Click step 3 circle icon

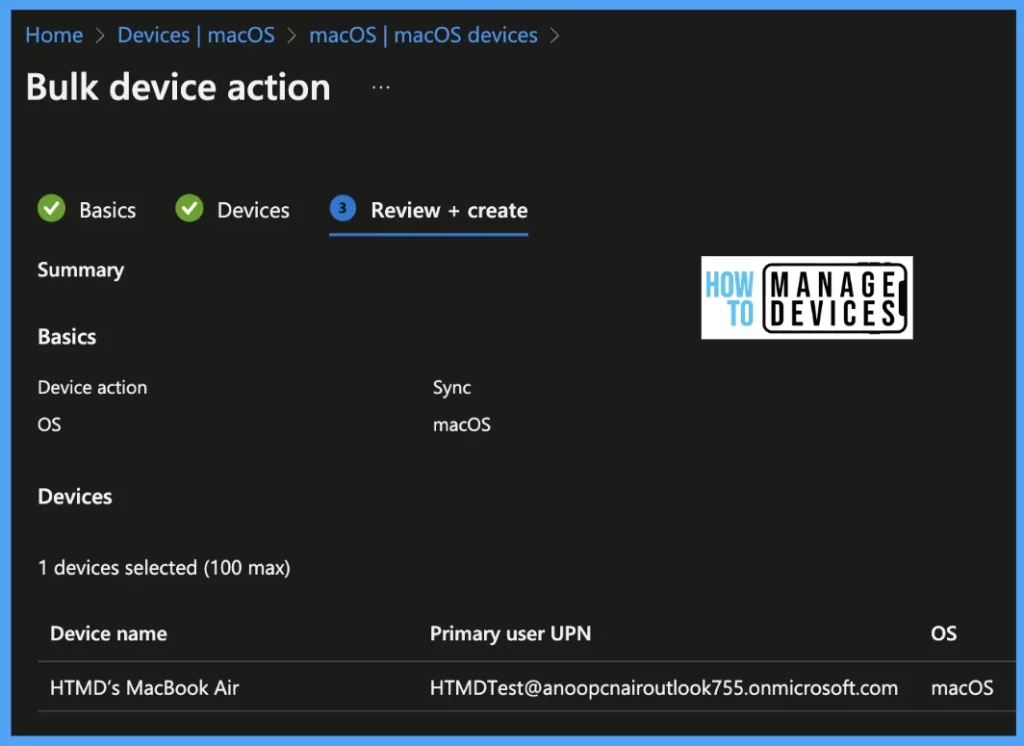(343, 208)
